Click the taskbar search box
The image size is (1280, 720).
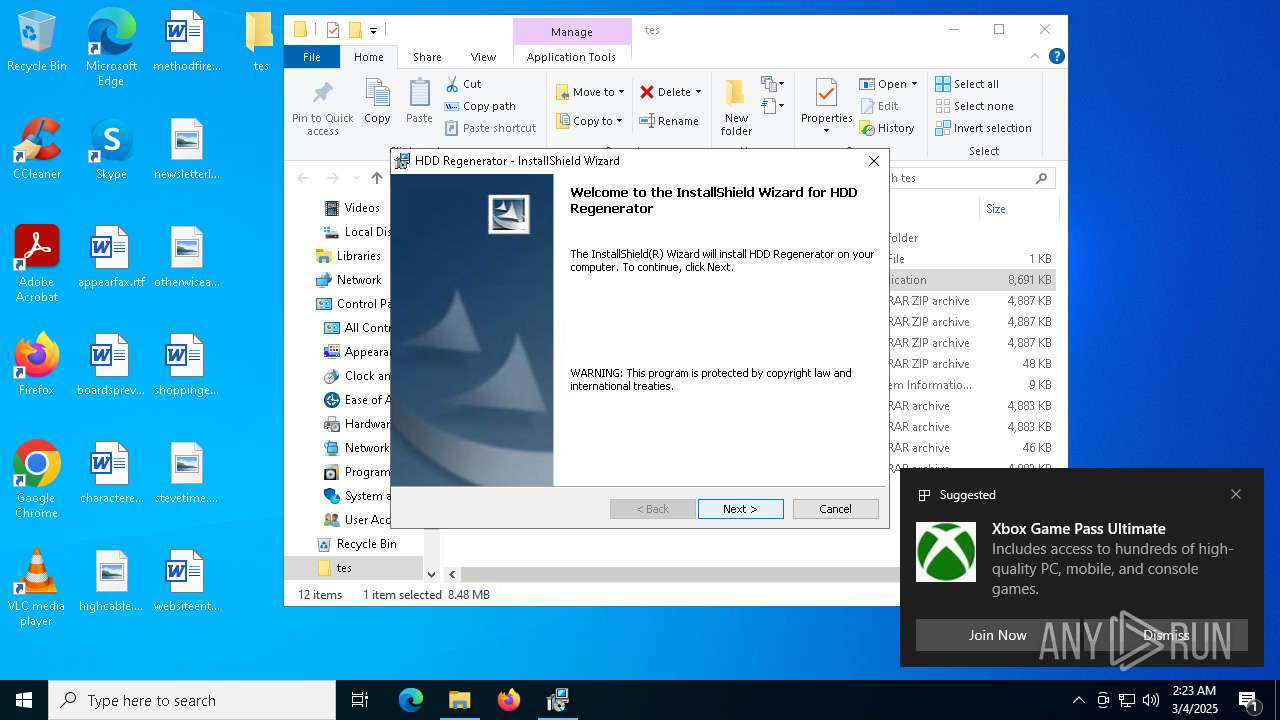192,700
